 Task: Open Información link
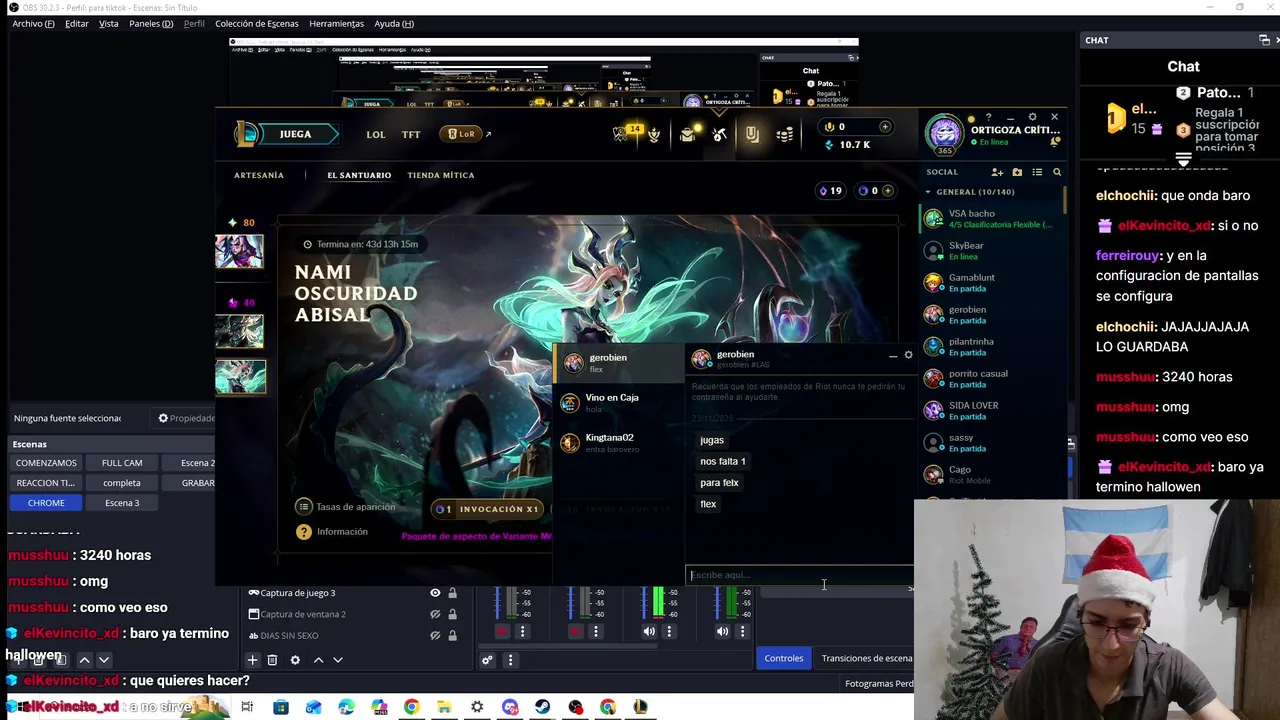[332, 532]
